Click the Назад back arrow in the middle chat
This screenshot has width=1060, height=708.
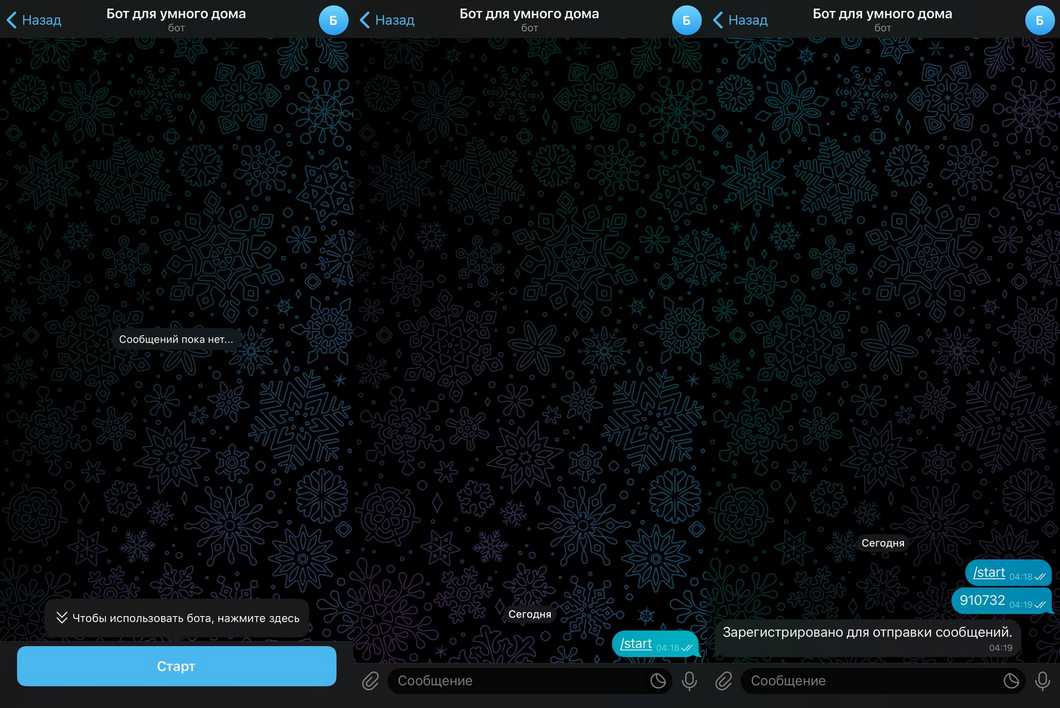(x=387, y=20)
